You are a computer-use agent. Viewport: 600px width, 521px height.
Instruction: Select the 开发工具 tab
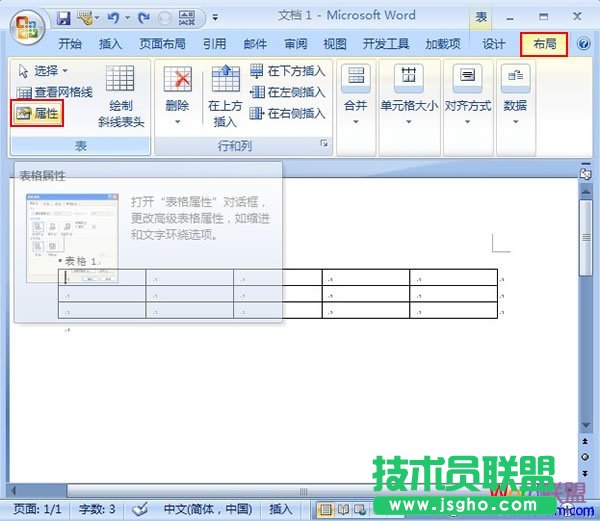tap(386, 44)
